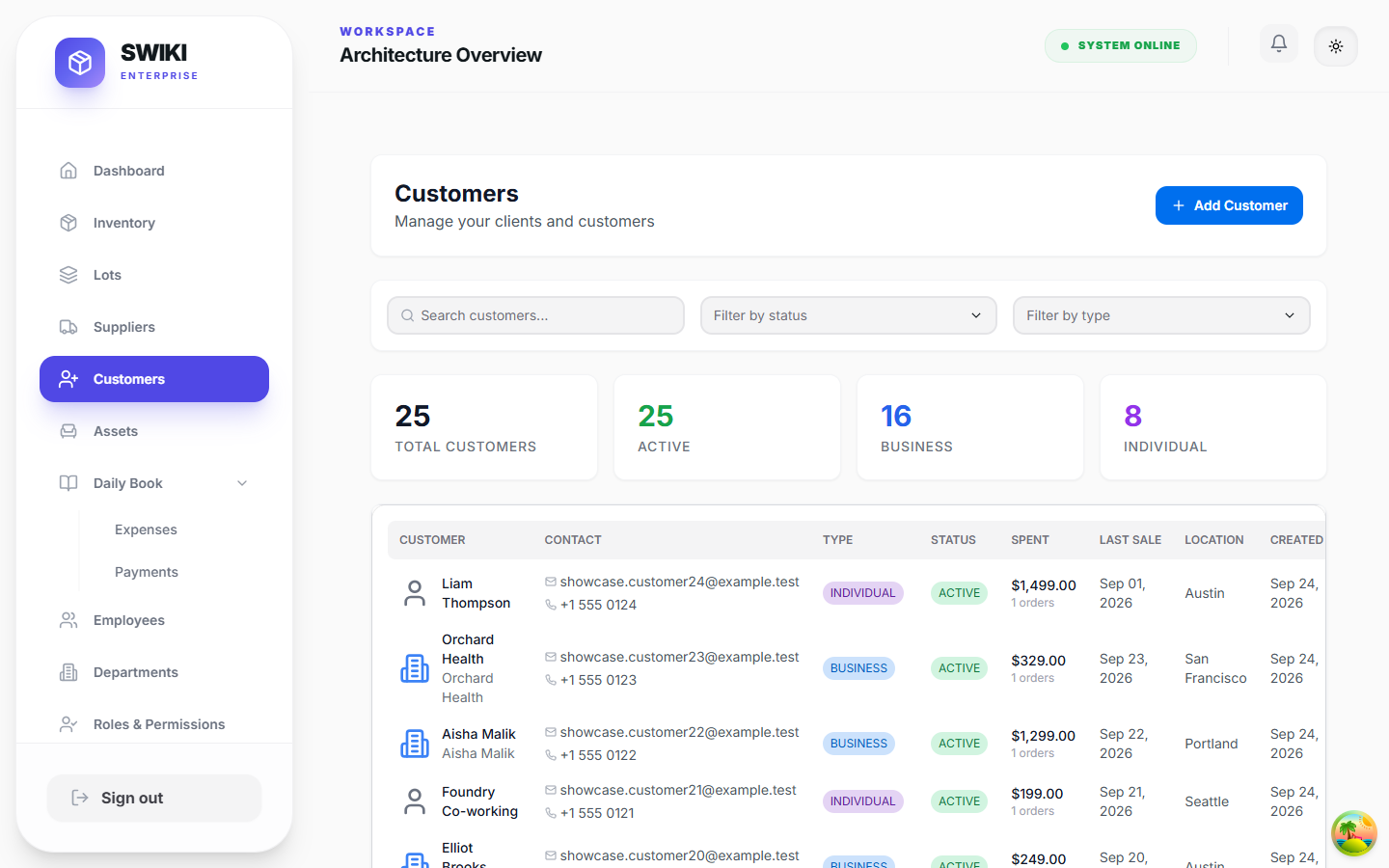Toggle the light theme sun icon
The height and width of the screenshot is (868, 1389).
click(x=1336, y=46)
